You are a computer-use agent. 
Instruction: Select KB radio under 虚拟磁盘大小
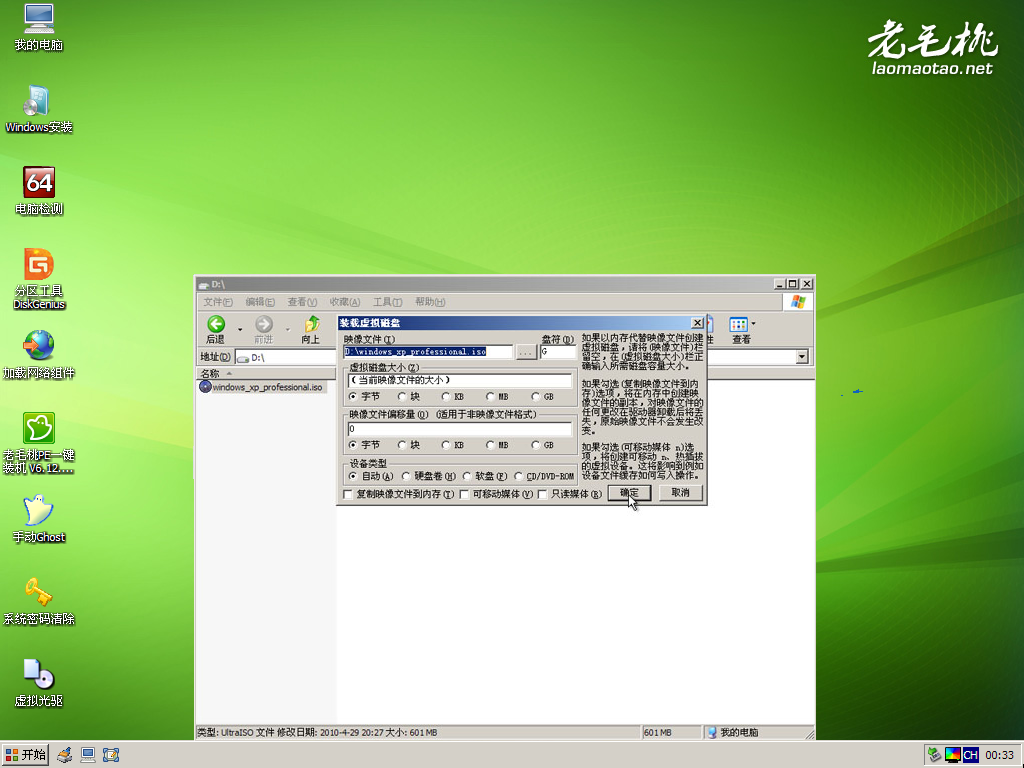[x=445, y=396]
